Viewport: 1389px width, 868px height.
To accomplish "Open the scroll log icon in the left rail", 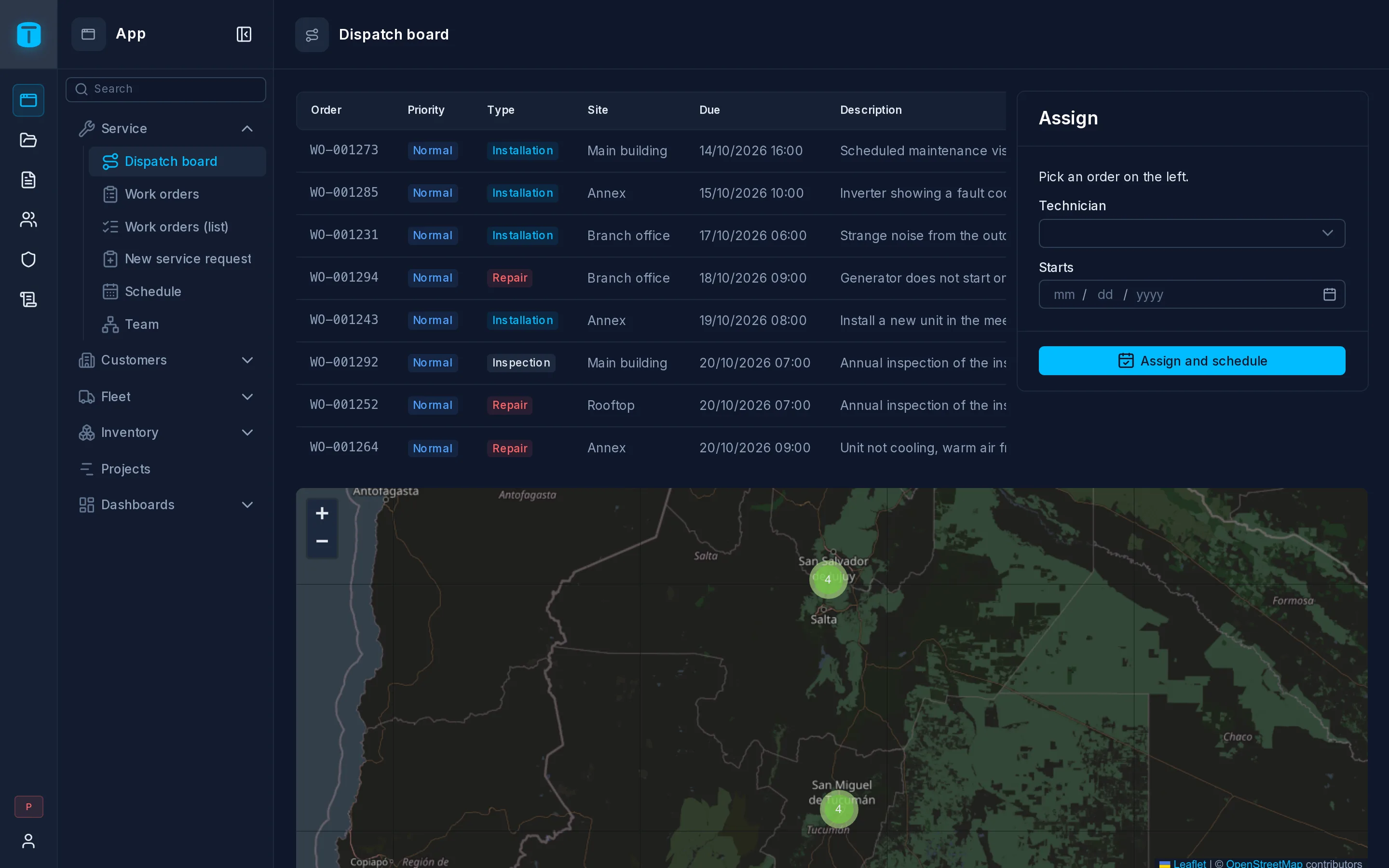I will 28,299.
